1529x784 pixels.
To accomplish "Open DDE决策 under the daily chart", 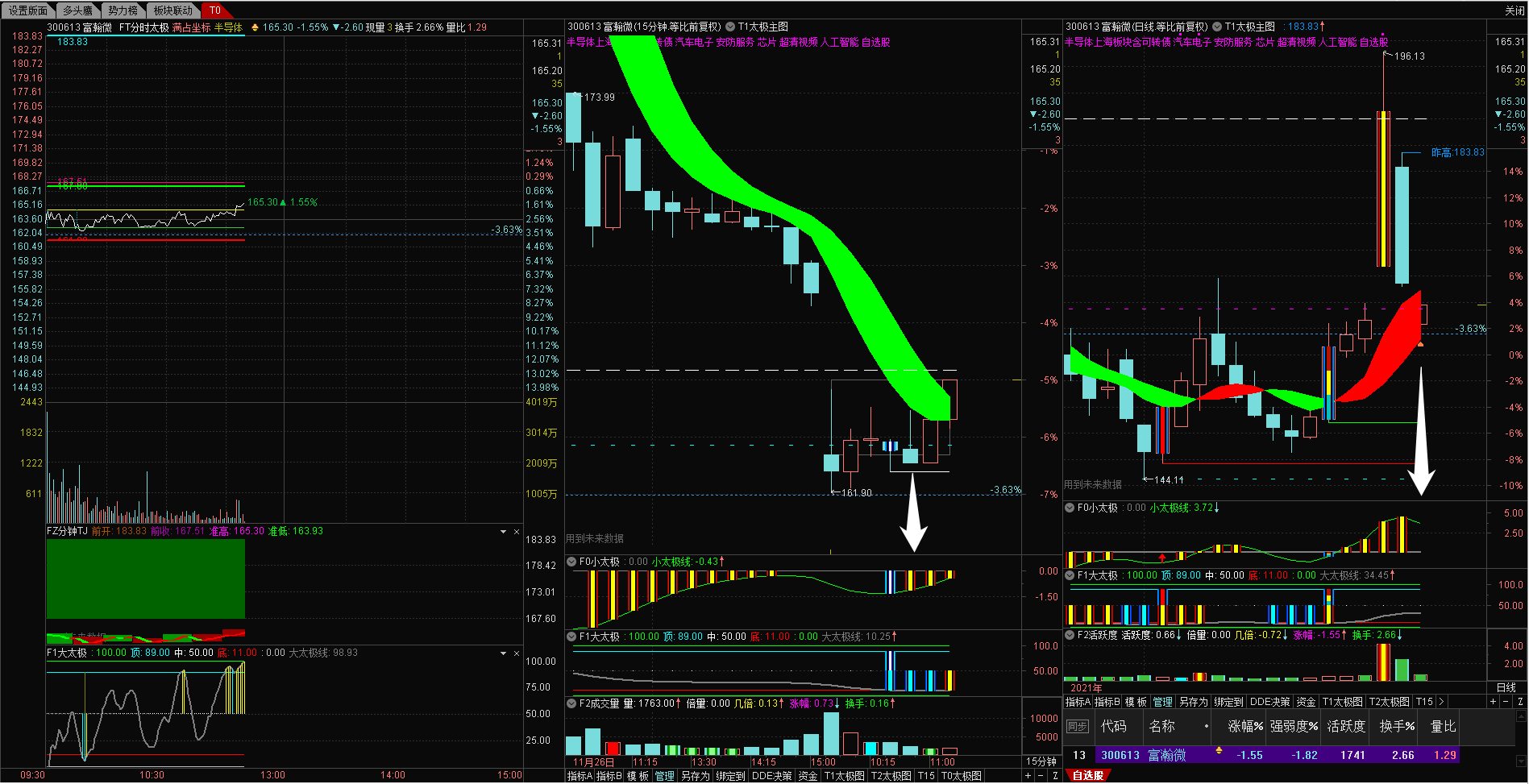I will tap(1270, 702).
